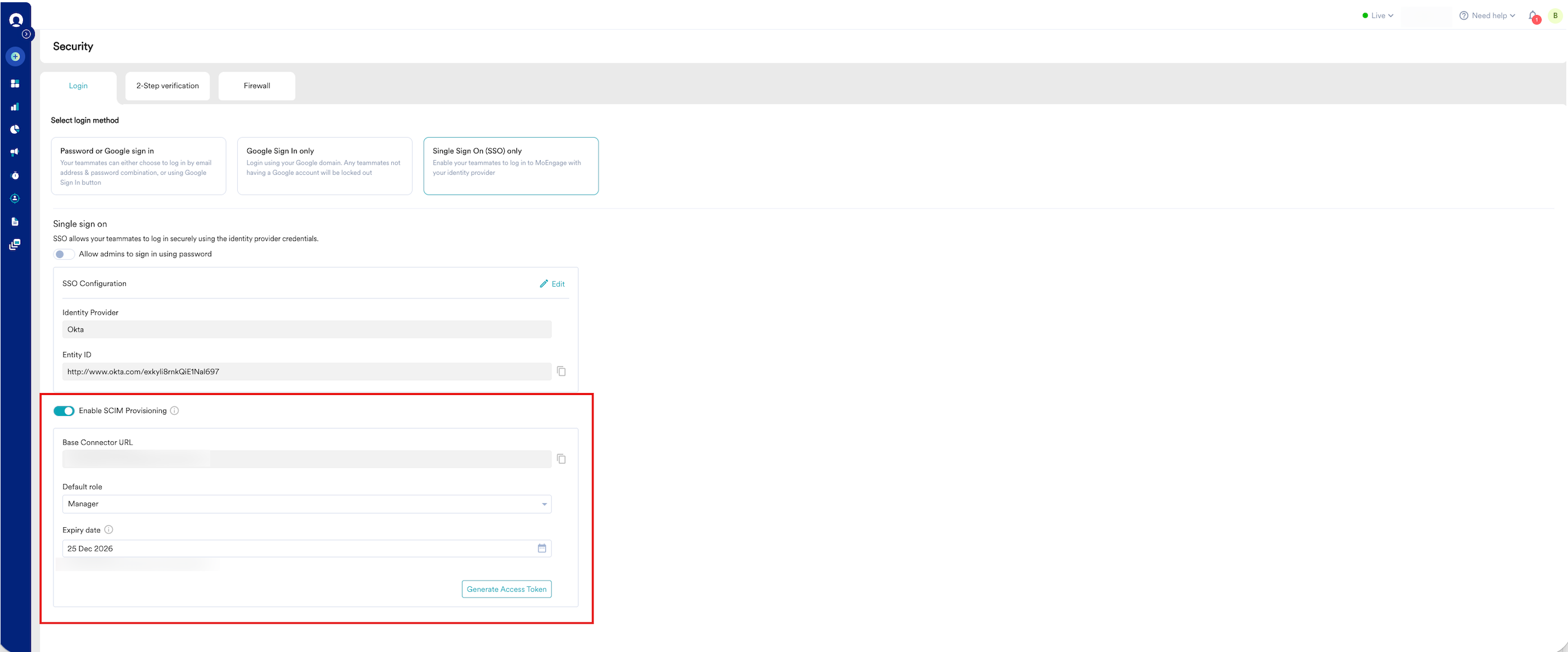The image size is (1568, 652).
Task: Switch to the 2-Step verification tab
Action: tap(167, 86)
